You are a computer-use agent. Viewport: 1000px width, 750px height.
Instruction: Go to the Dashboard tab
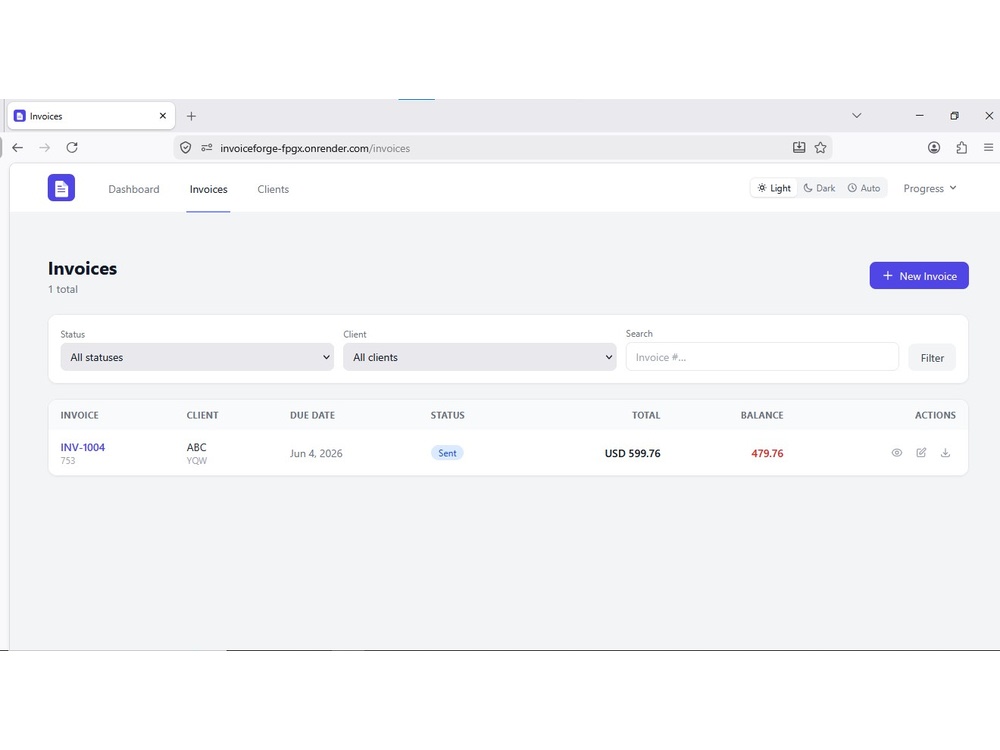coord(134,189)
